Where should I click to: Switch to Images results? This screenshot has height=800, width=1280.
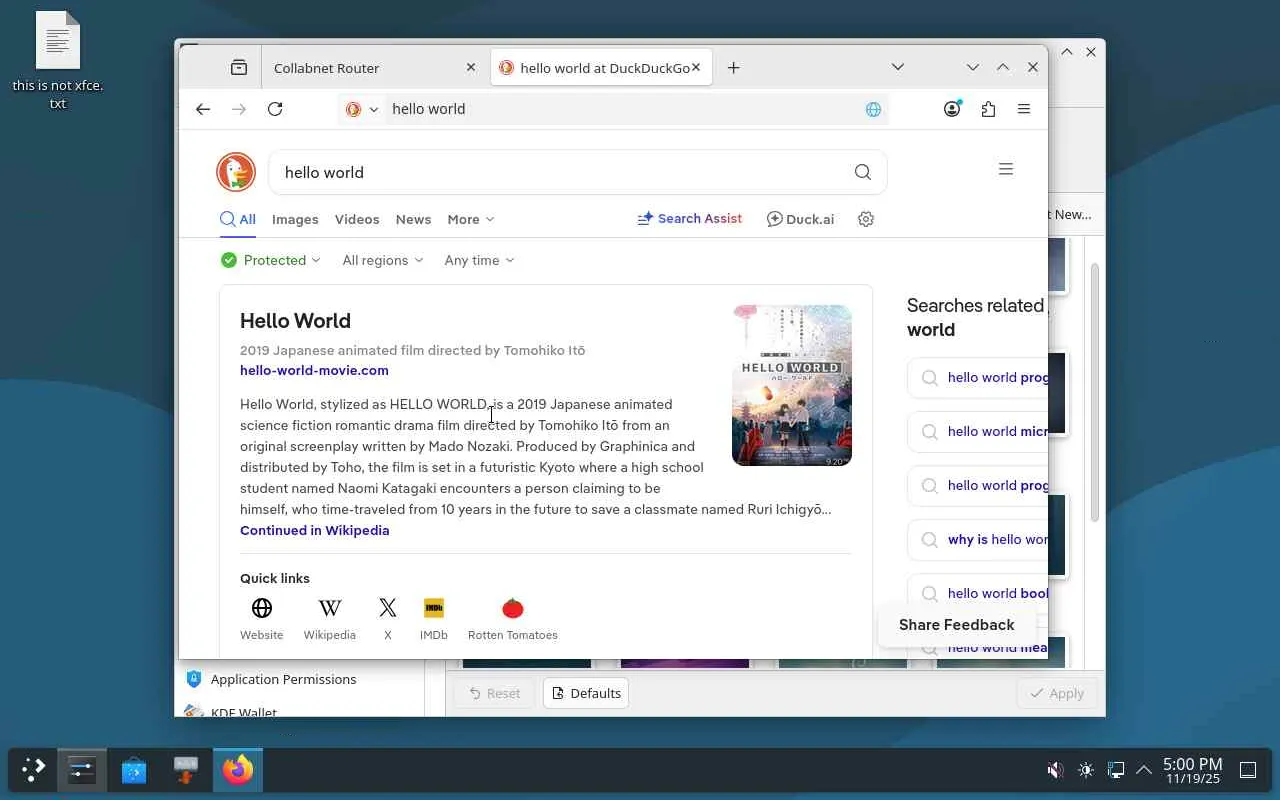pyautogui.click(x=295, y=219)
